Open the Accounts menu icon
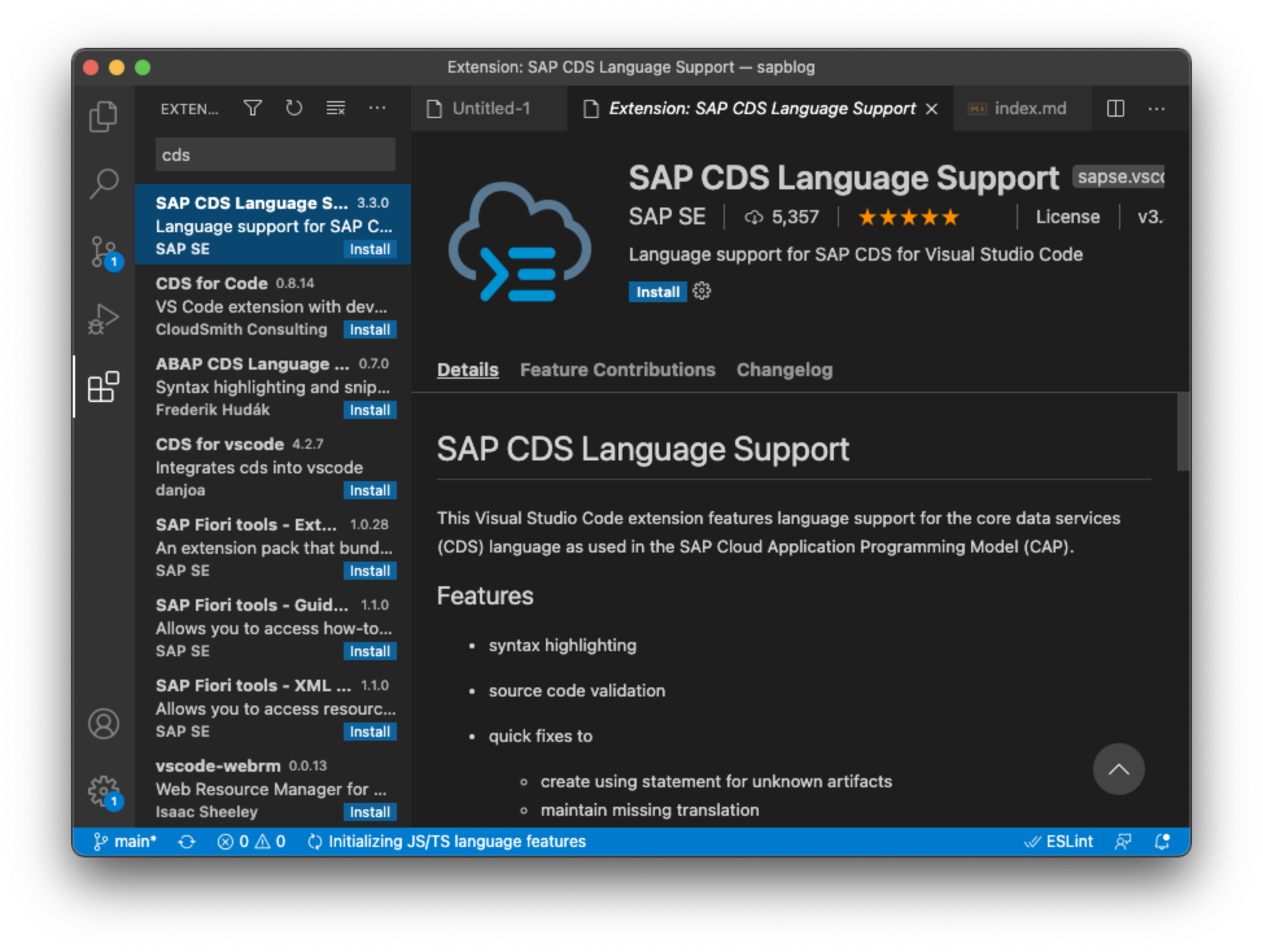The width and height of the screenshot is (1263, 952). [103, 723]
